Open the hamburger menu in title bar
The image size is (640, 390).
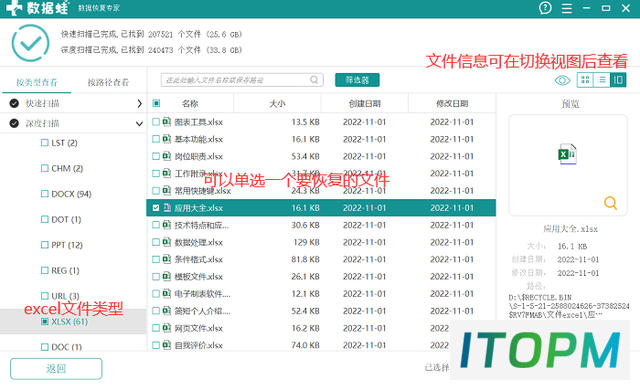(567, 8)
